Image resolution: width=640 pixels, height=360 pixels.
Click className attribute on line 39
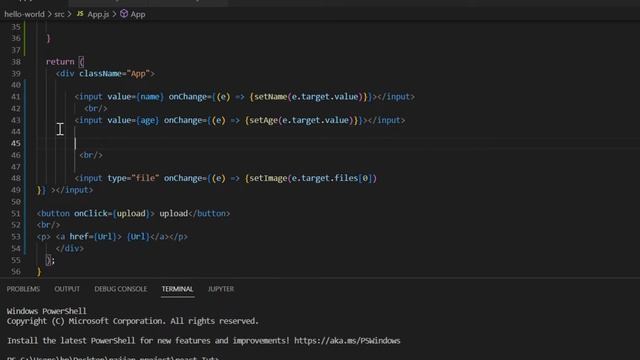(x=100, y=73)
